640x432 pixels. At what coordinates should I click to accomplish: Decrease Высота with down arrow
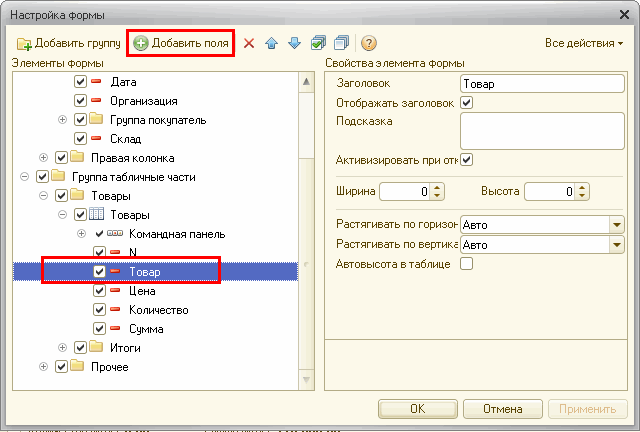coord(582,196)
